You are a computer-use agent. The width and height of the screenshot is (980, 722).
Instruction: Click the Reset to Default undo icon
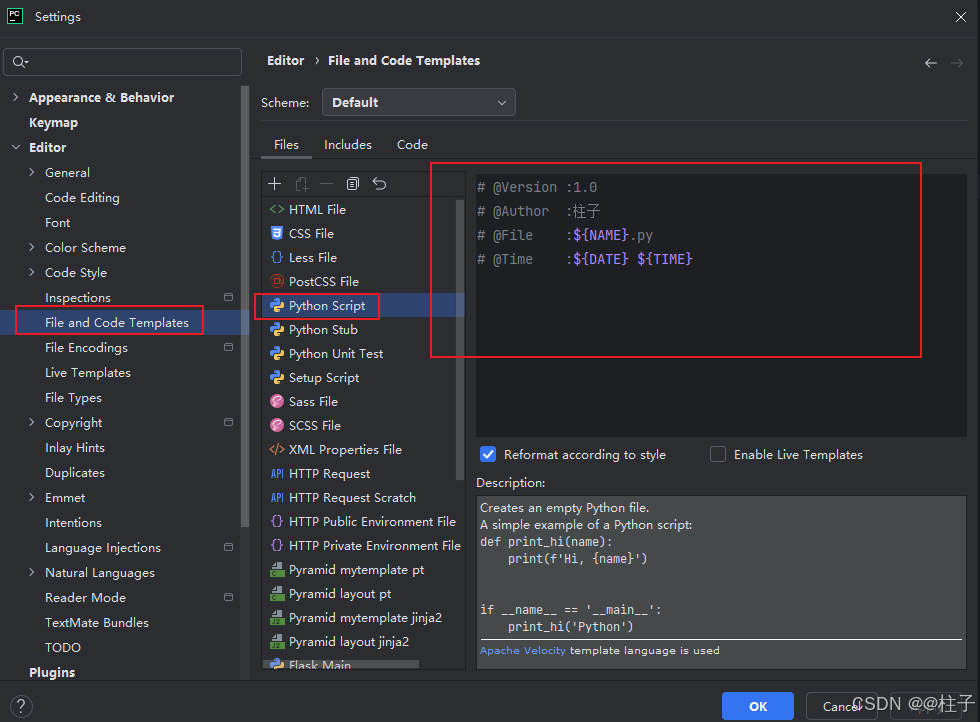tap(379, 184)
